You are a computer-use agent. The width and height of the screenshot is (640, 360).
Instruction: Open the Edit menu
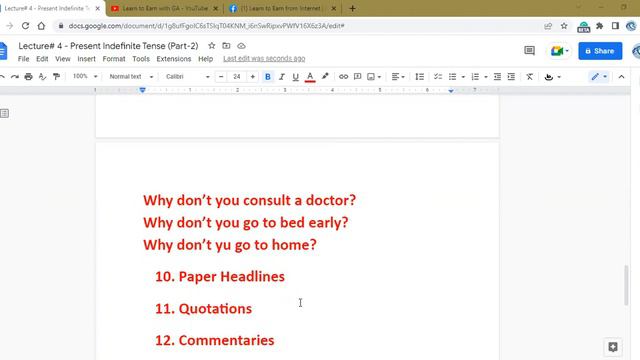click(x=42, y=59)
